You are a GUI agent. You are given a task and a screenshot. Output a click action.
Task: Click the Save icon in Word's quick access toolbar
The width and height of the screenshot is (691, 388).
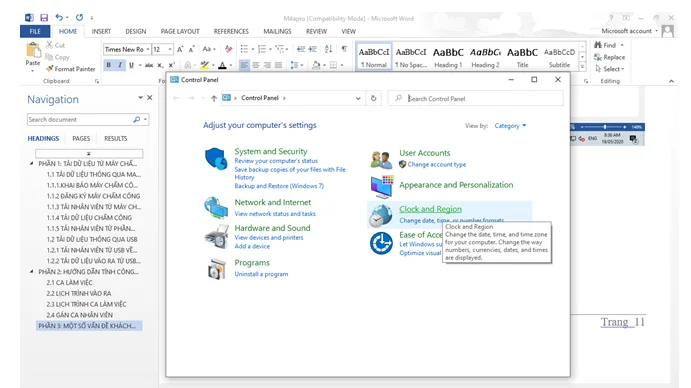click(44, 18)
